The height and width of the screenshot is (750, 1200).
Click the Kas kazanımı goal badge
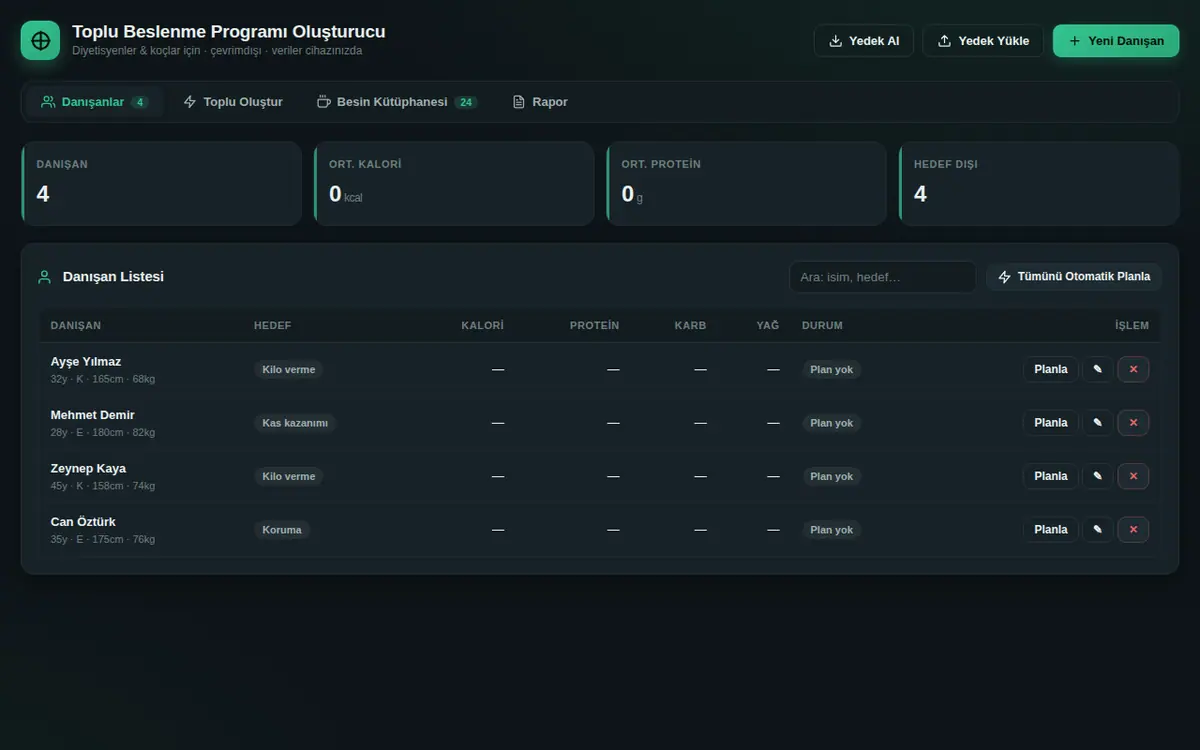tap(295, 423)
